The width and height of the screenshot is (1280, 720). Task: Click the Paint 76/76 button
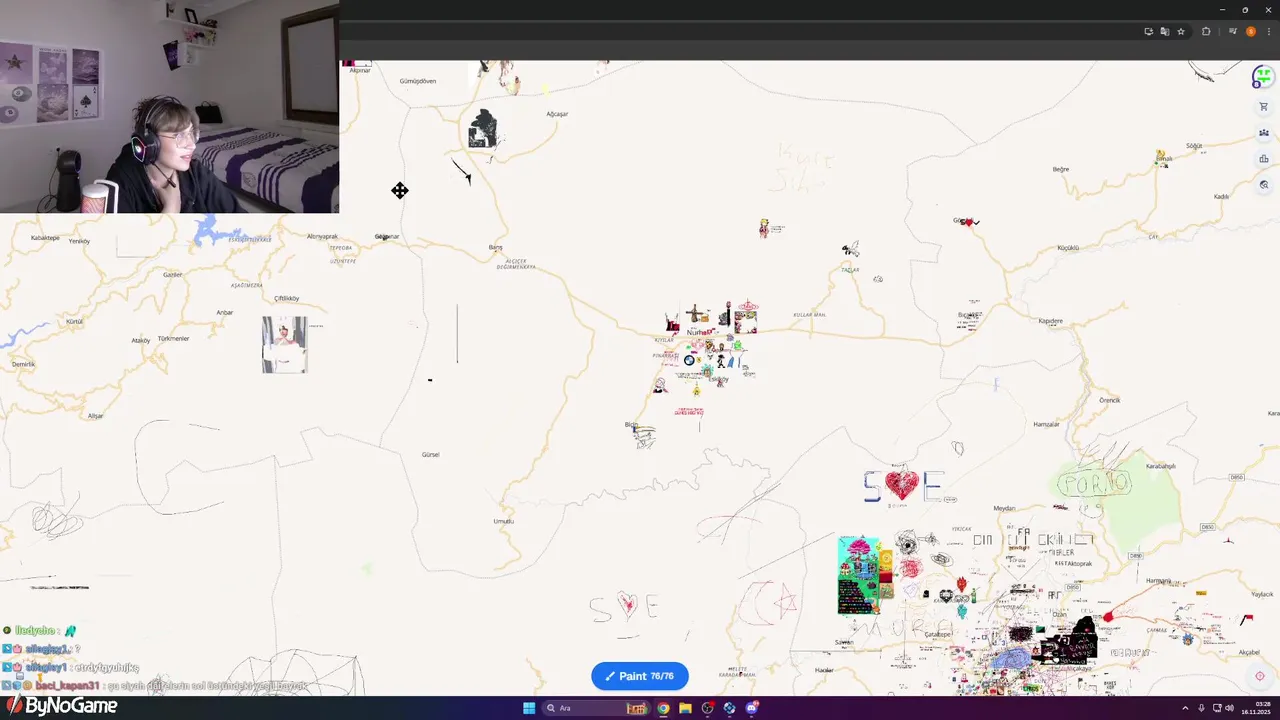(x=640, y=676)
